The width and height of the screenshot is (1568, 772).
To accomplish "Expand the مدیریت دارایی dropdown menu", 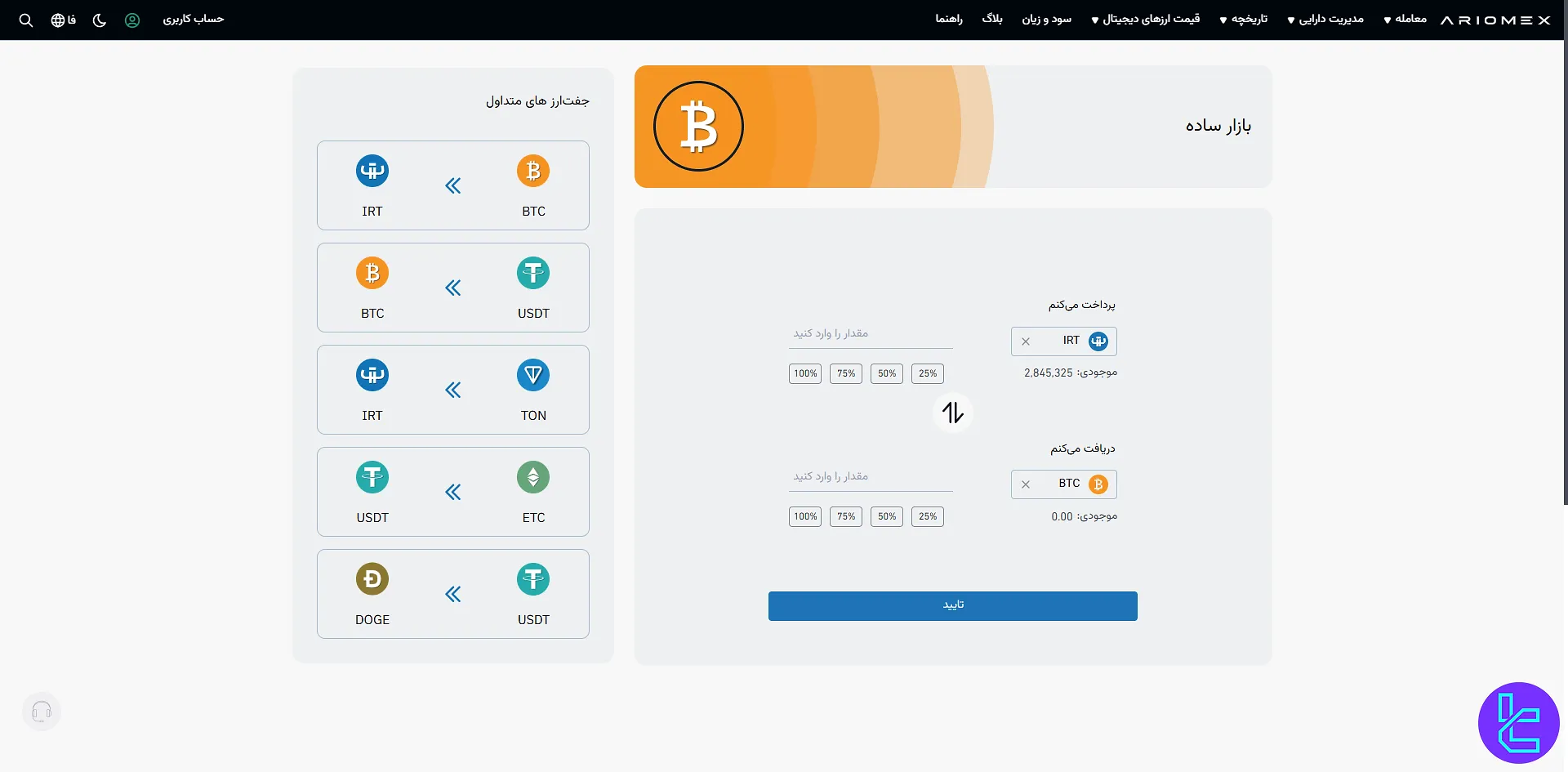I will 1325,19.
